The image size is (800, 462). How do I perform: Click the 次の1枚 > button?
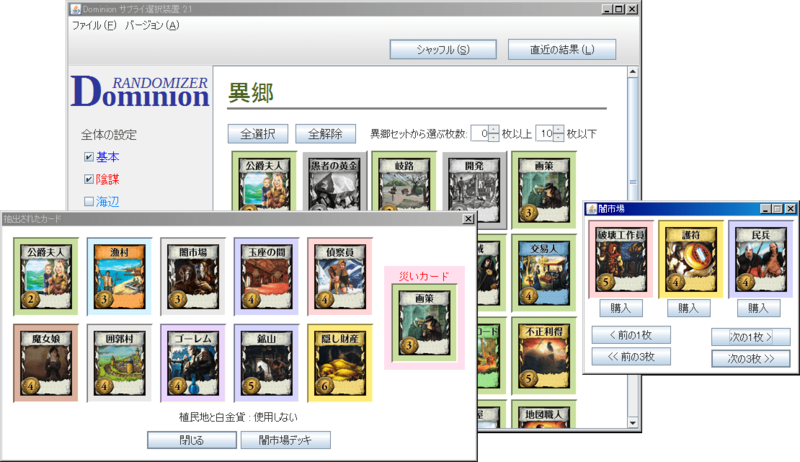click(x=751, y=337)
